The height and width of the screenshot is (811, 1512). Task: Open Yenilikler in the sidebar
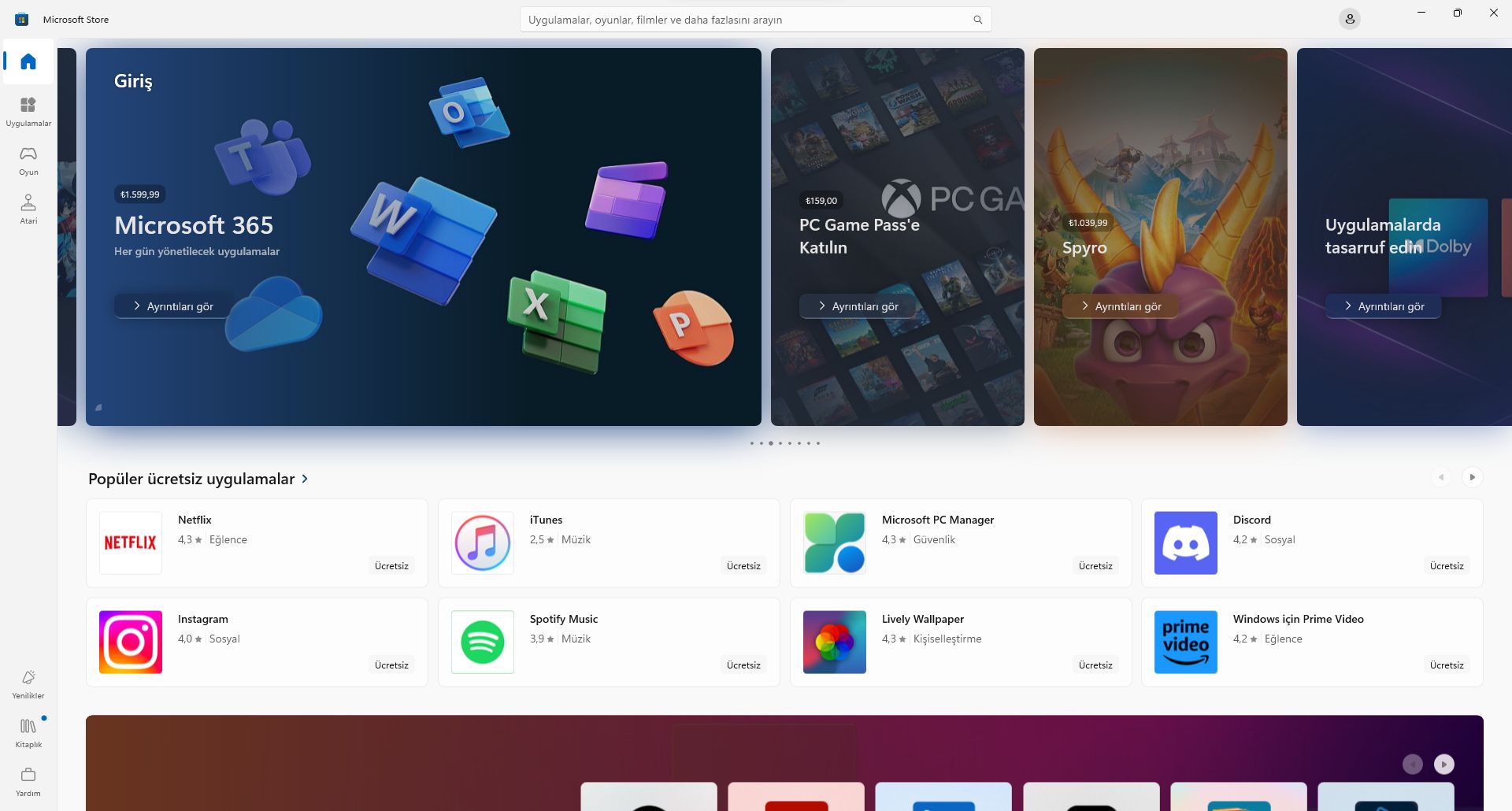28,683
